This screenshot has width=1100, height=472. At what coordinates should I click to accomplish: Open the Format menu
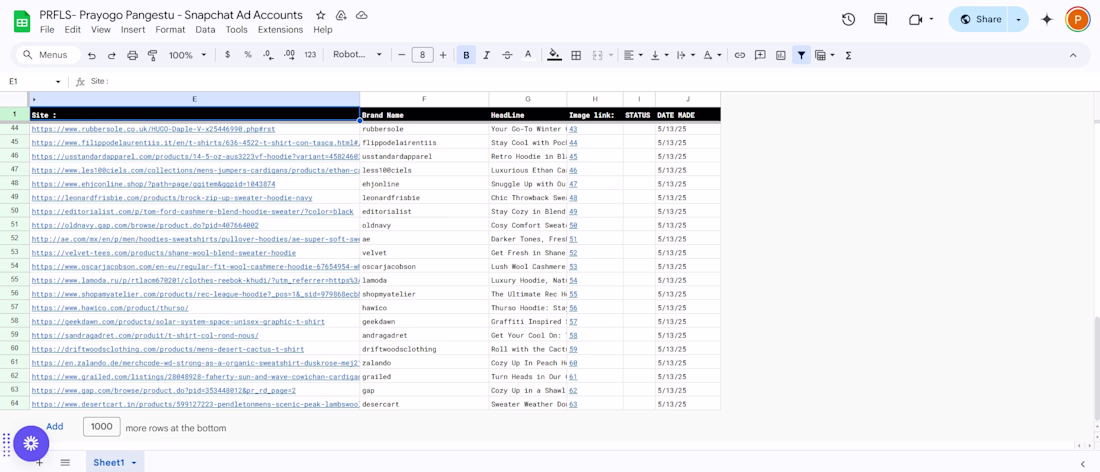pos(170,29)
